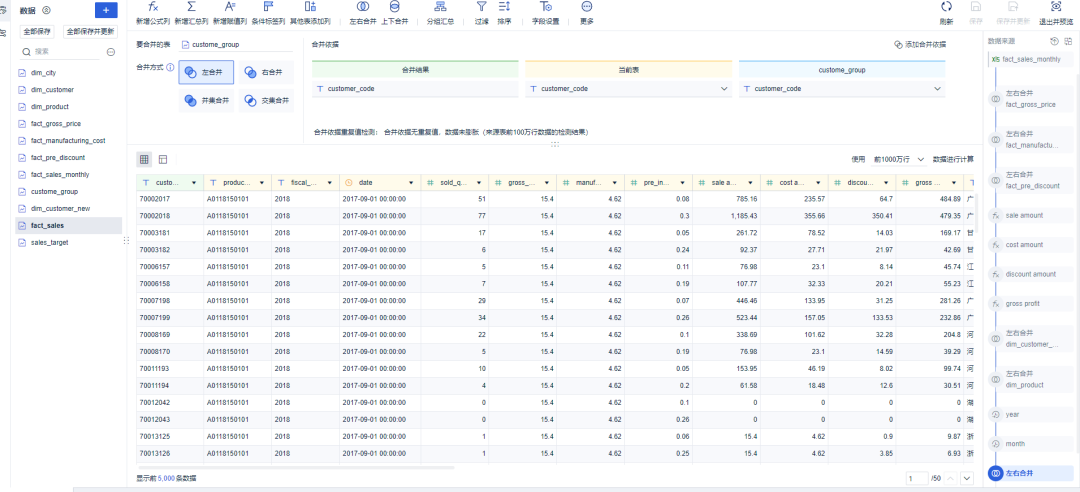Viewport: 1080px width, 492px height.
Task: Open 当前表 customer_code dropdown
Action: point(628,89)
